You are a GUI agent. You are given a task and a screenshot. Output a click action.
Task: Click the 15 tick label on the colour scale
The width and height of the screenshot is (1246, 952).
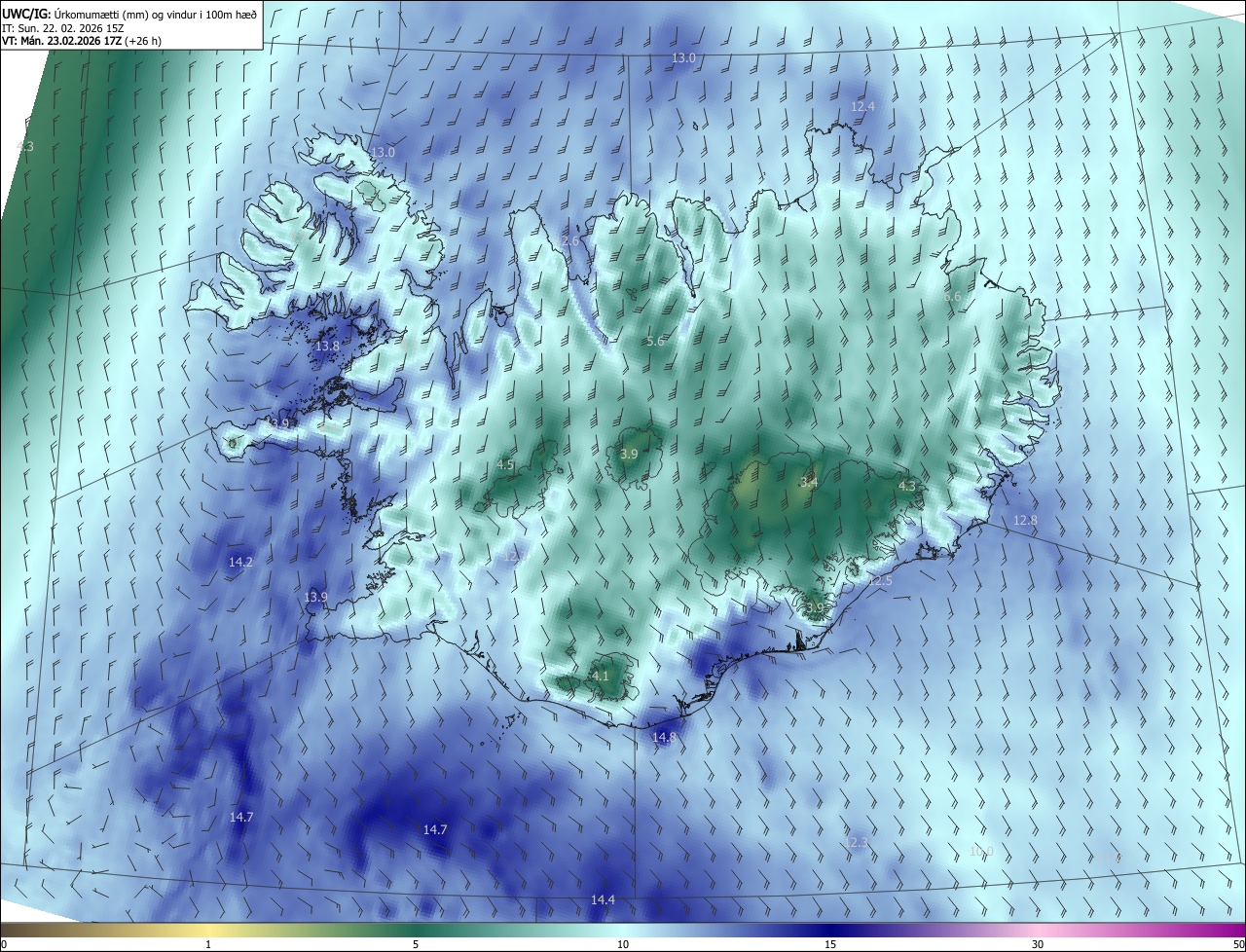coord(830,944)
